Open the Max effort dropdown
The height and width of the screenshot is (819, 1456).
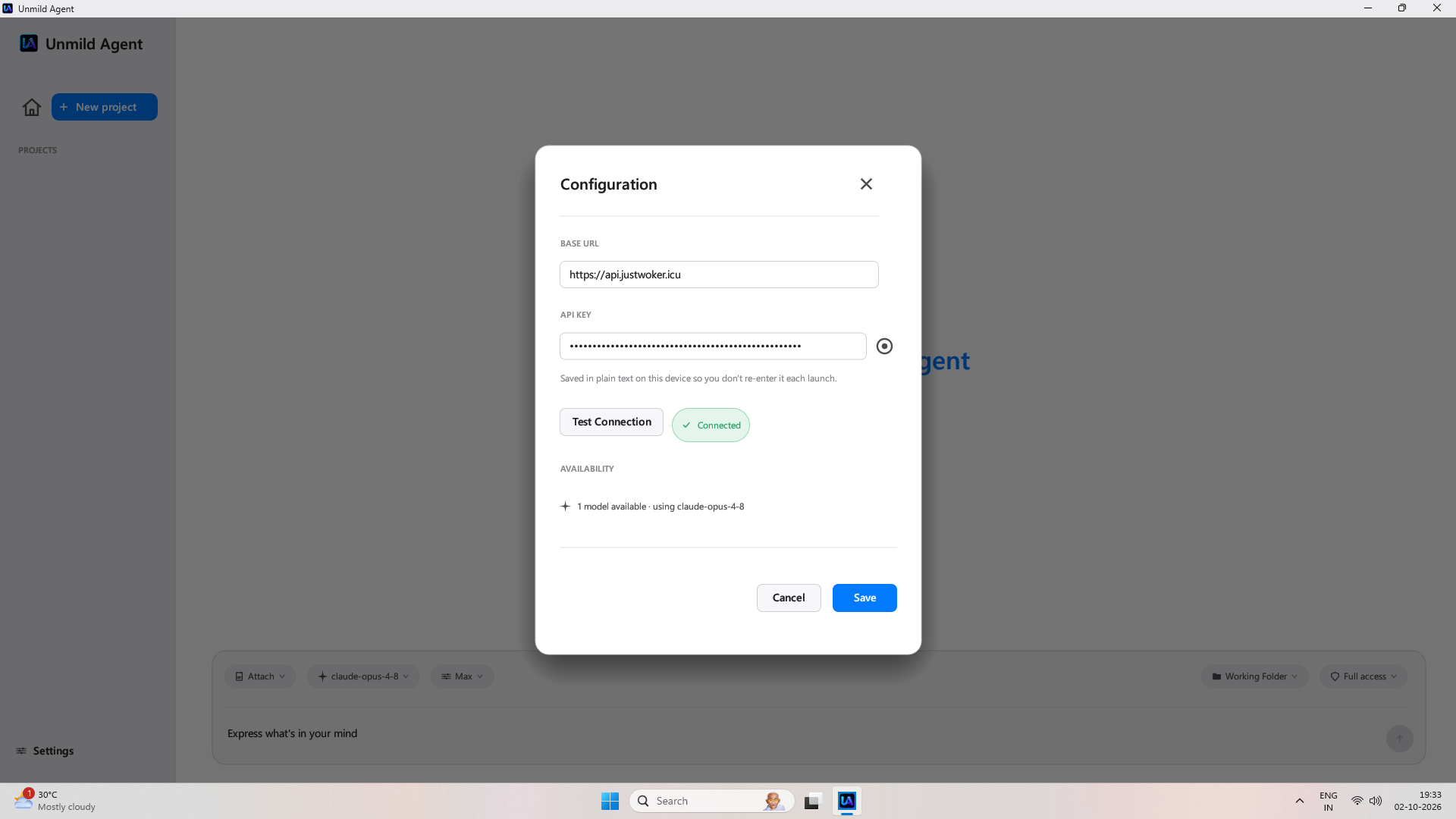[463, 676]
